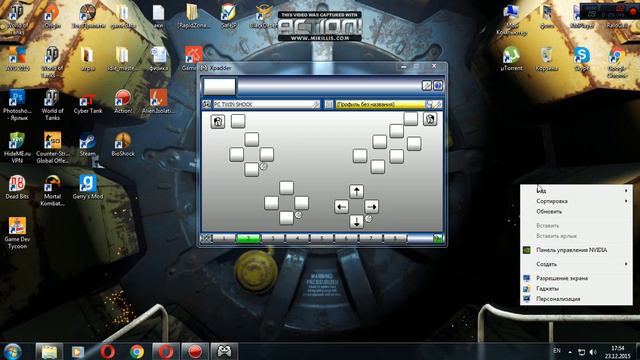Open Mortal Kombat desktop shortcut
This screenshot has height=360, width=640.
(x=52, y=191)
